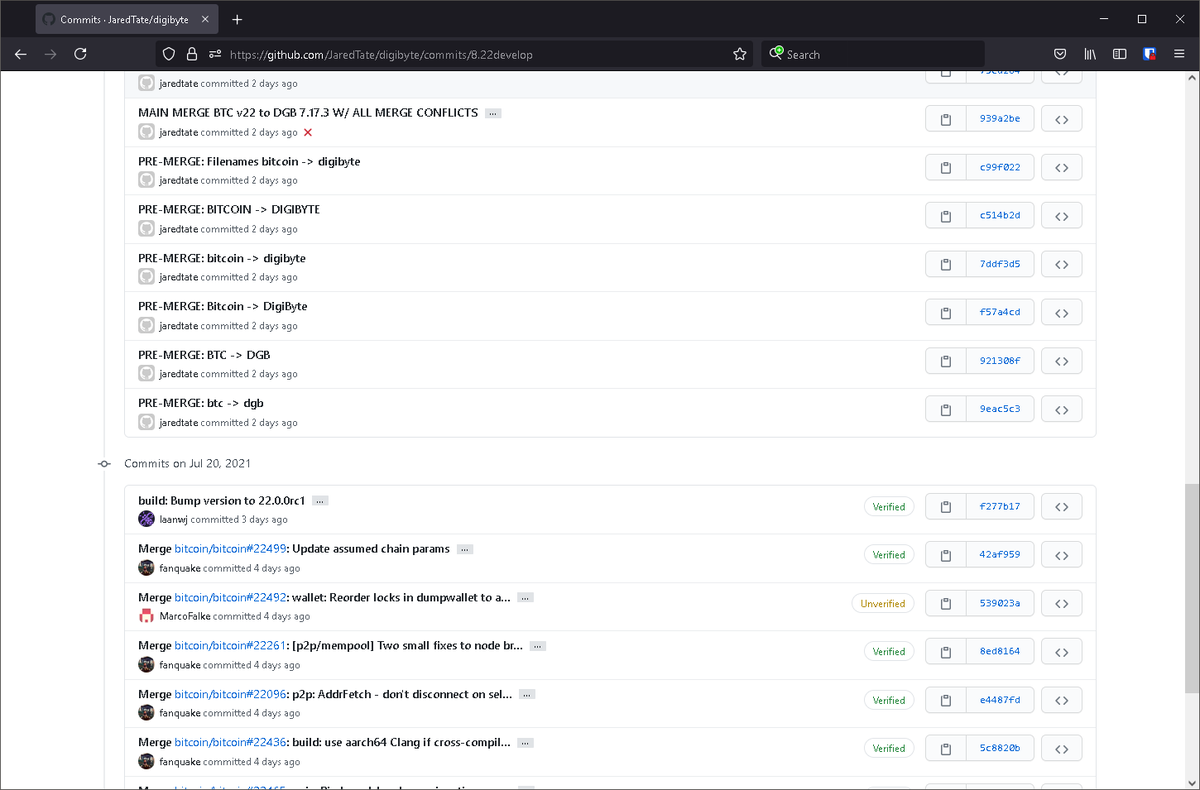The image size is (1200, 790).
Task: Expand bitcoin#22261 commit description ellipsis
Action: (538, 646)
